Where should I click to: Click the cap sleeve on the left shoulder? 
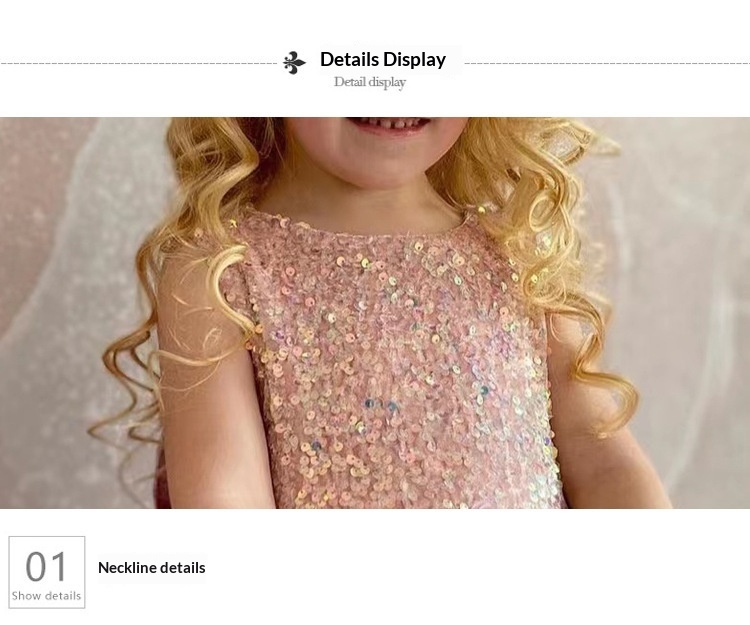(234, 296)
